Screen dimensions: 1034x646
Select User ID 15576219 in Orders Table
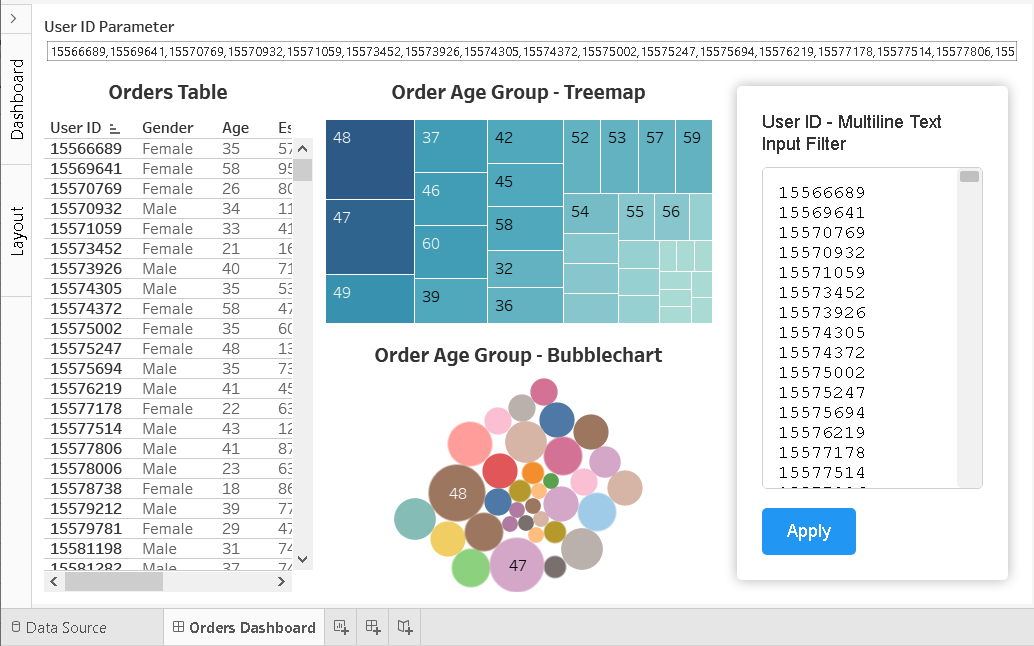click(86, 389)
